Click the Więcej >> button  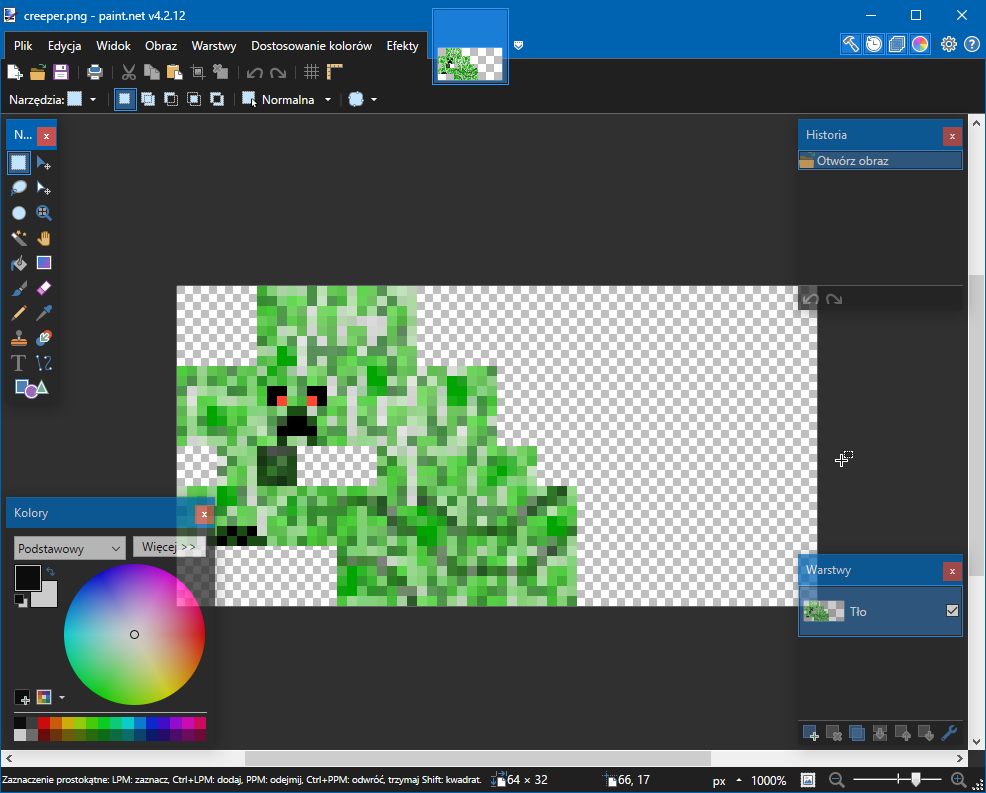[x=169, y=547]
